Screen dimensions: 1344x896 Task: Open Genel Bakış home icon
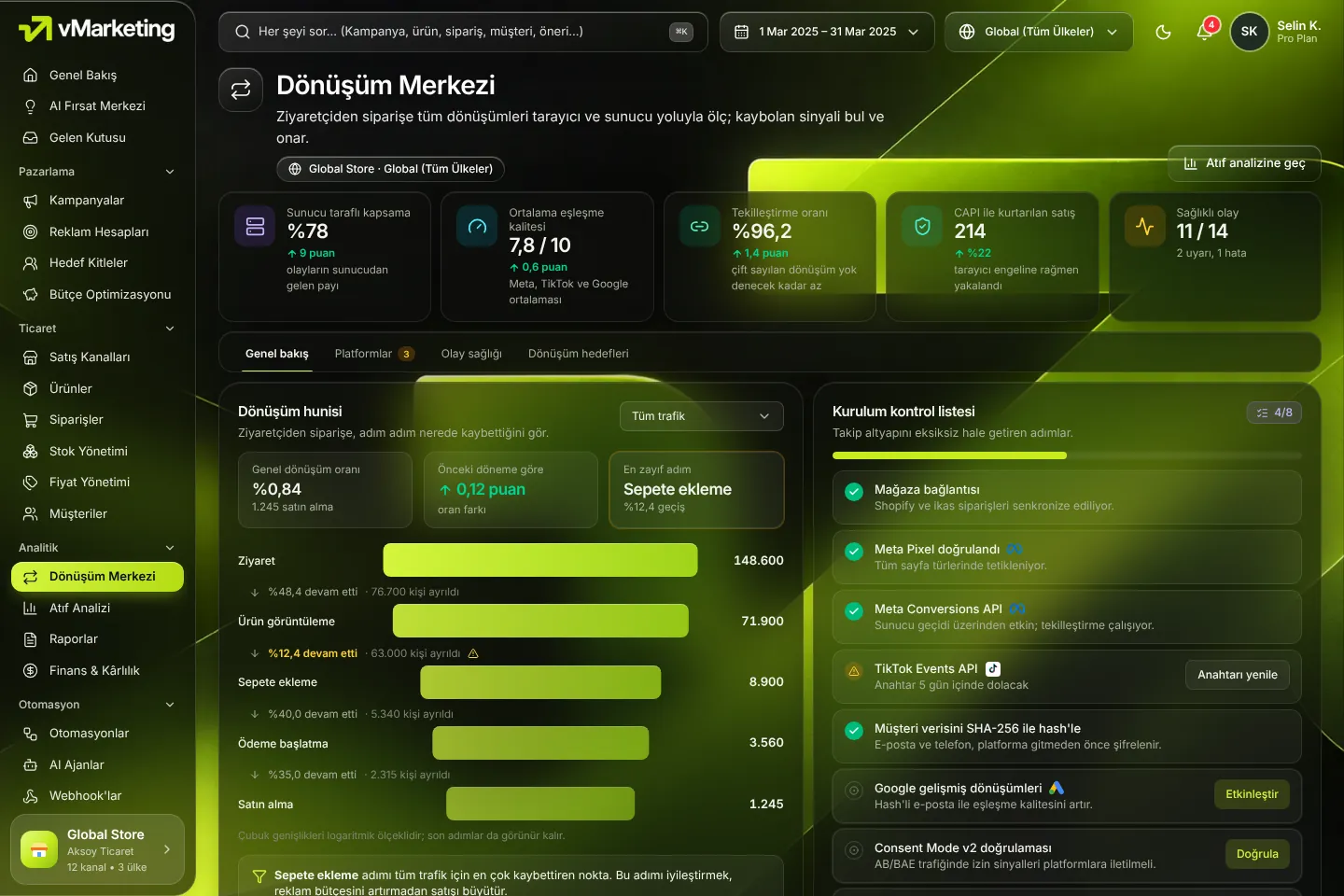pos(31,75)
